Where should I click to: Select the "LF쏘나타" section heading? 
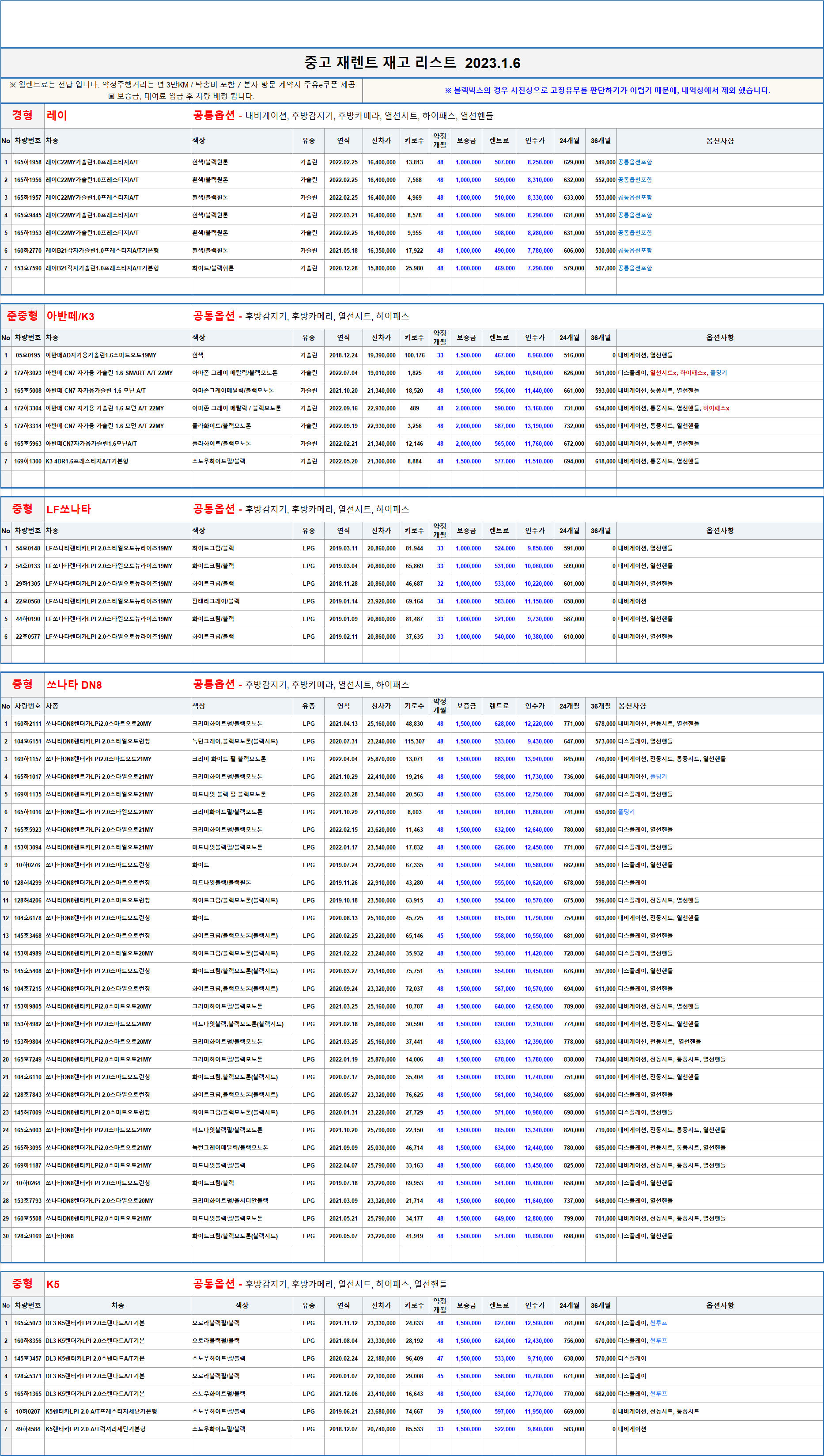[68, 509]
